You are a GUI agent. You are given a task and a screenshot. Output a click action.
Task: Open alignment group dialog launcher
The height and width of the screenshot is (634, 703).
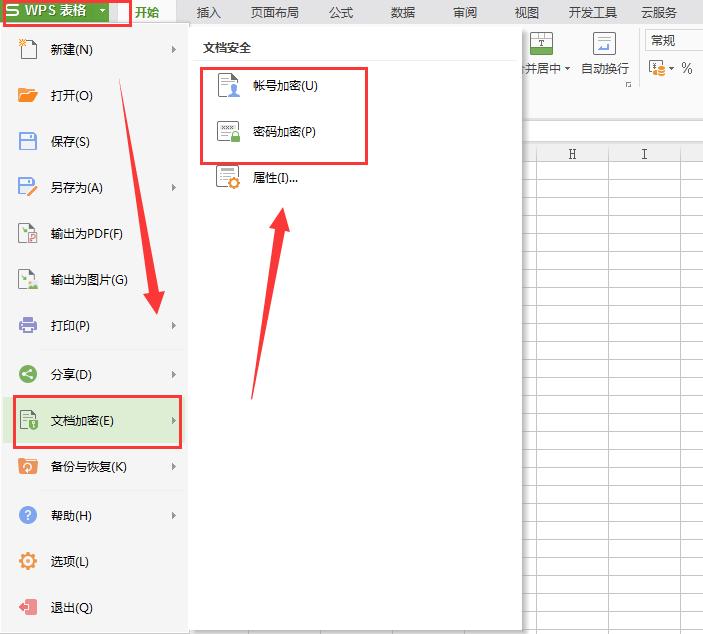coord(629,84)
